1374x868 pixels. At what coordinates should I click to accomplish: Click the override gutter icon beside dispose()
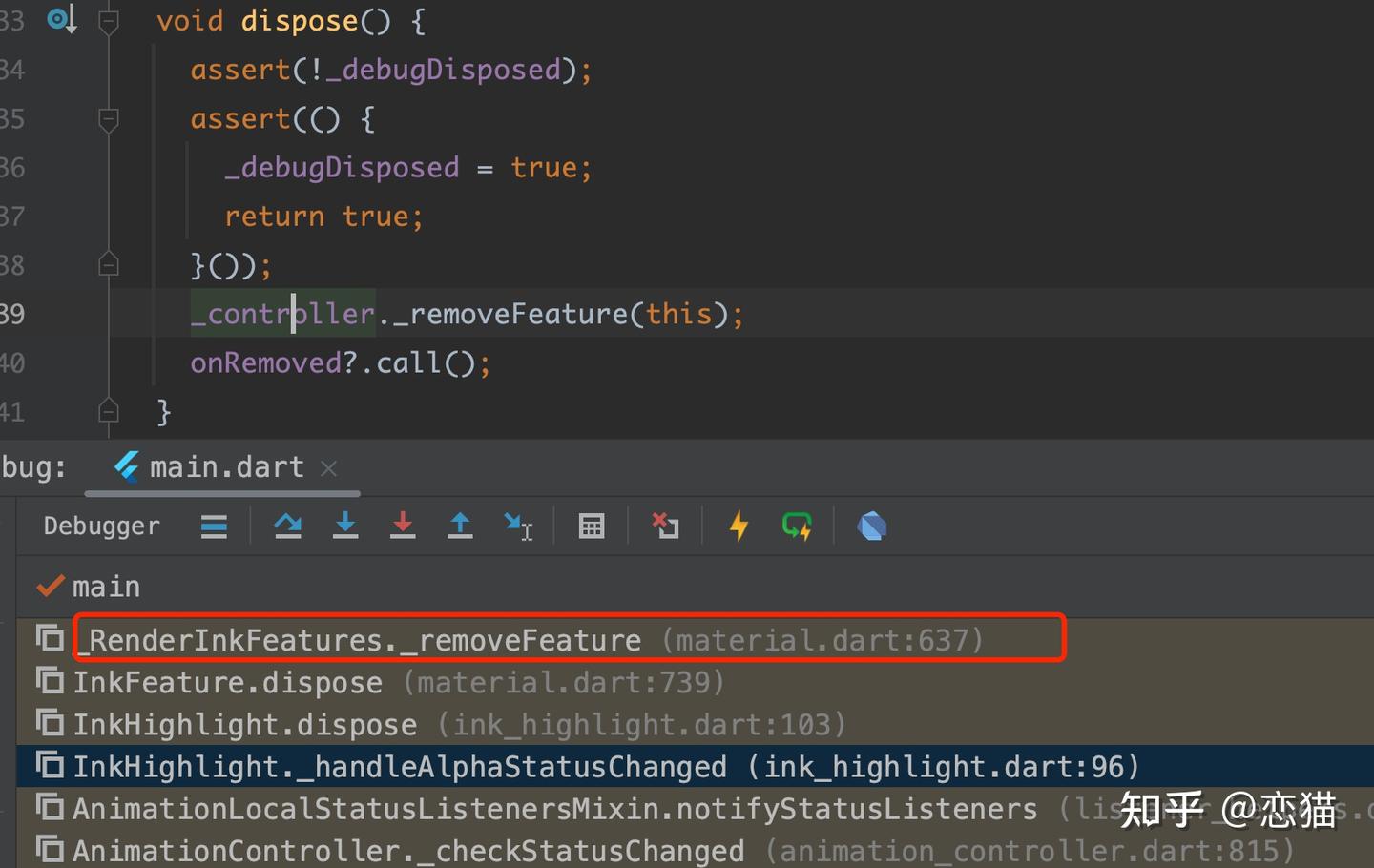pos(62,19)
